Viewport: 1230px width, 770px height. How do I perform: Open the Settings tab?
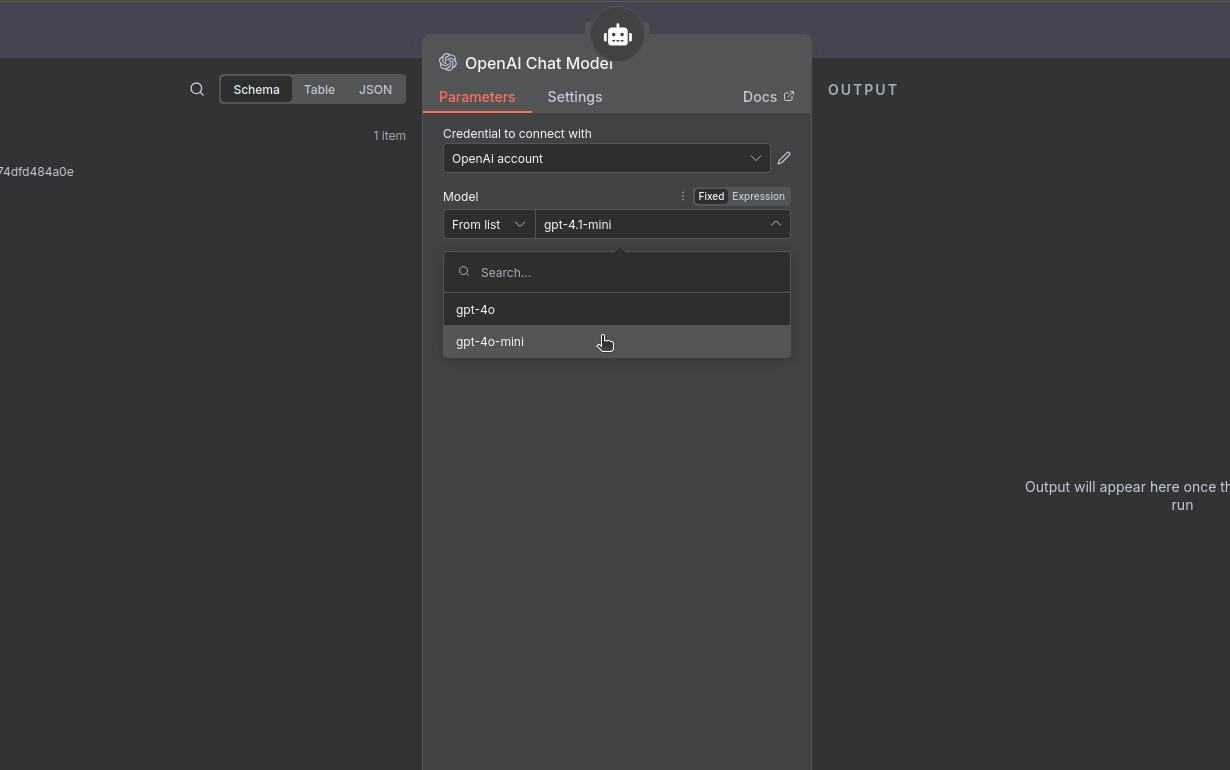(x=574, y=97)
